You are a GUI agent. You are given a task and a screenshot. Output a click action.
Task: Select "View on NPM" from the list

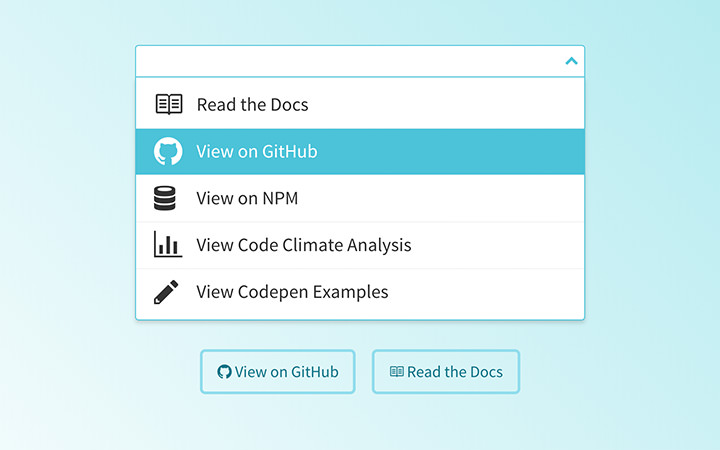tap(247, 198)
